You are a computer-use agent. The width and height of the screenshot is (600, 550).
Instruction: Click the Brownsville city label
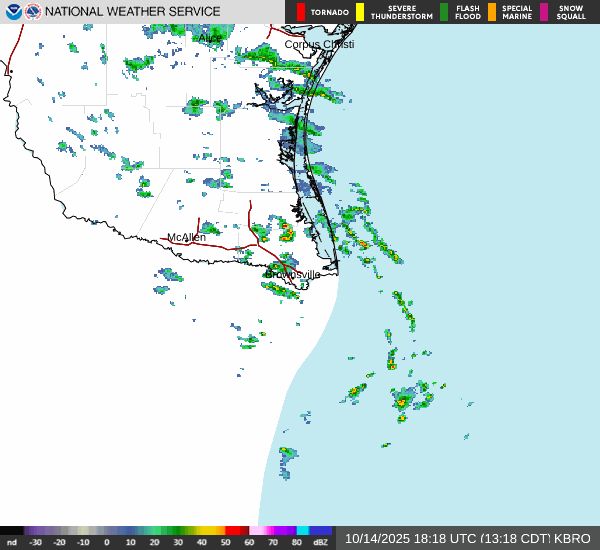[x=293, y=274]
